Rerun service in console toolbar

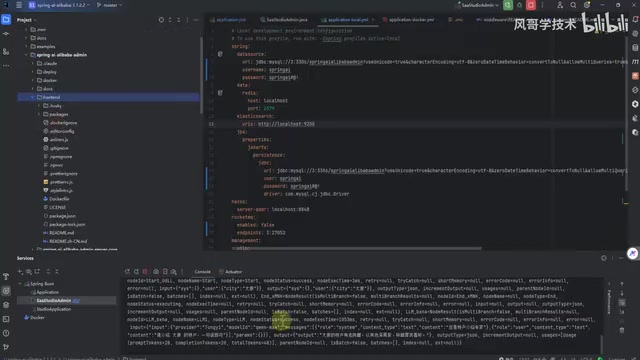coord(127,271)
